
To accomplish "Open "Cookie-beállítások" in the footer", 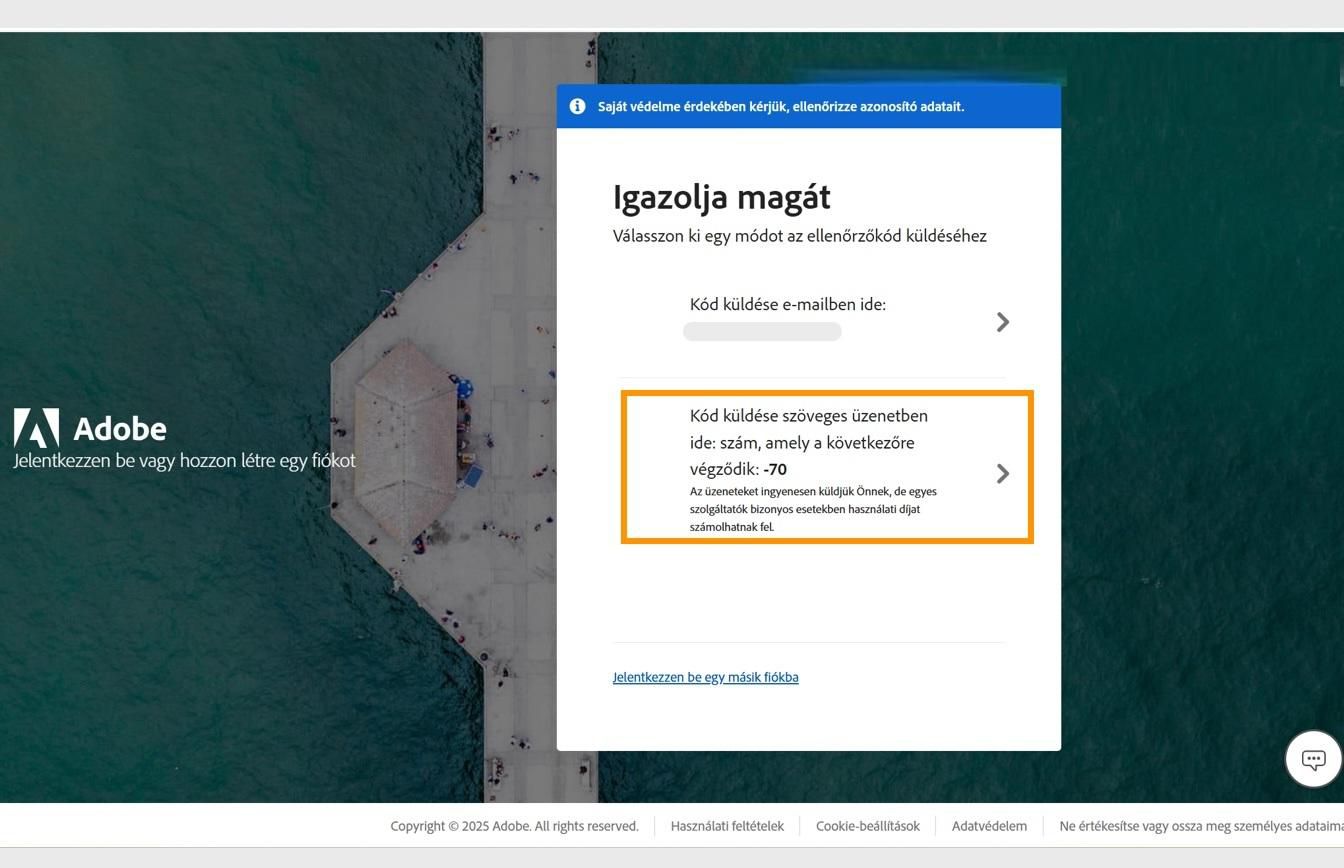I will coord(868,826).
